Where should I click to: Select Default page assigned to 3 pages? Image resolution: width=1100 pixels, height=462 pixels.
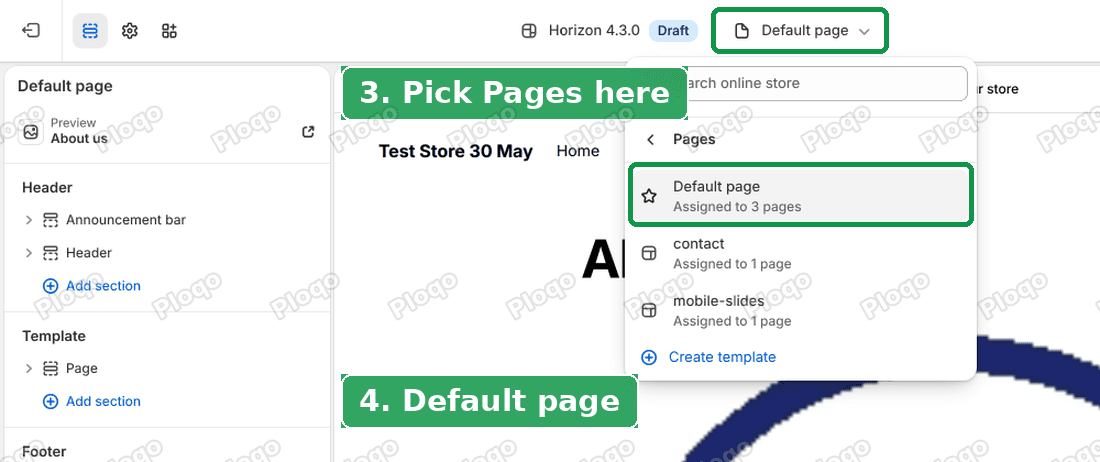pyautogui.click(x=800, y=196)
